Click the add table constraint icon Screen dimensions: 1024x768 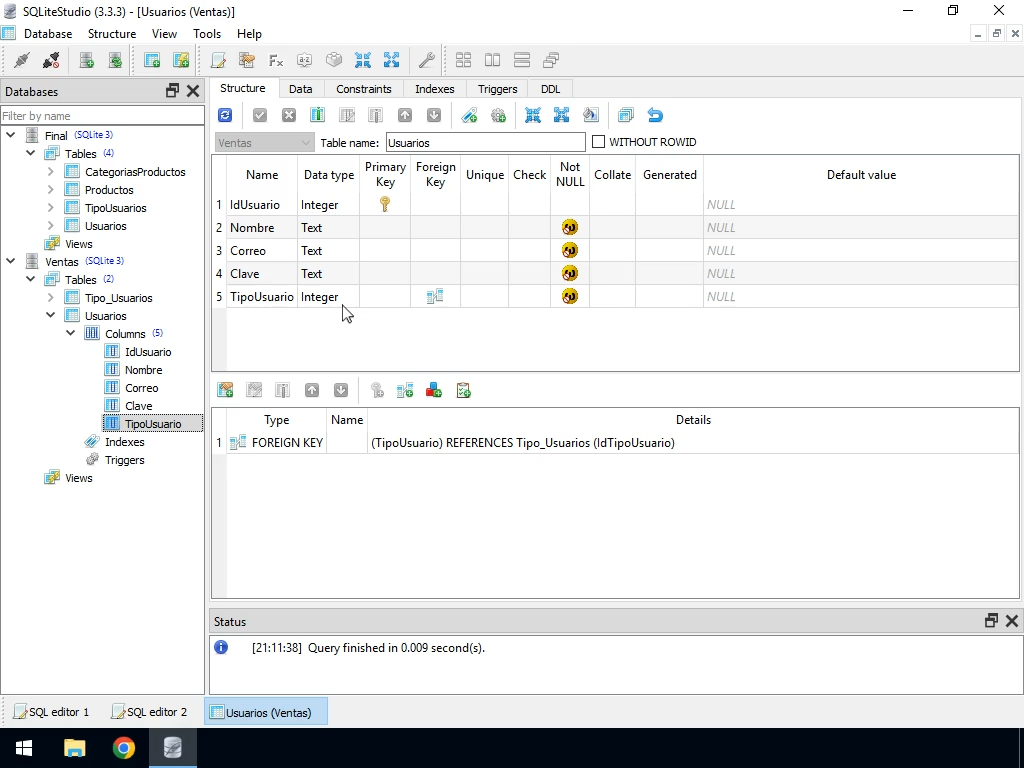tap(225, 390)
